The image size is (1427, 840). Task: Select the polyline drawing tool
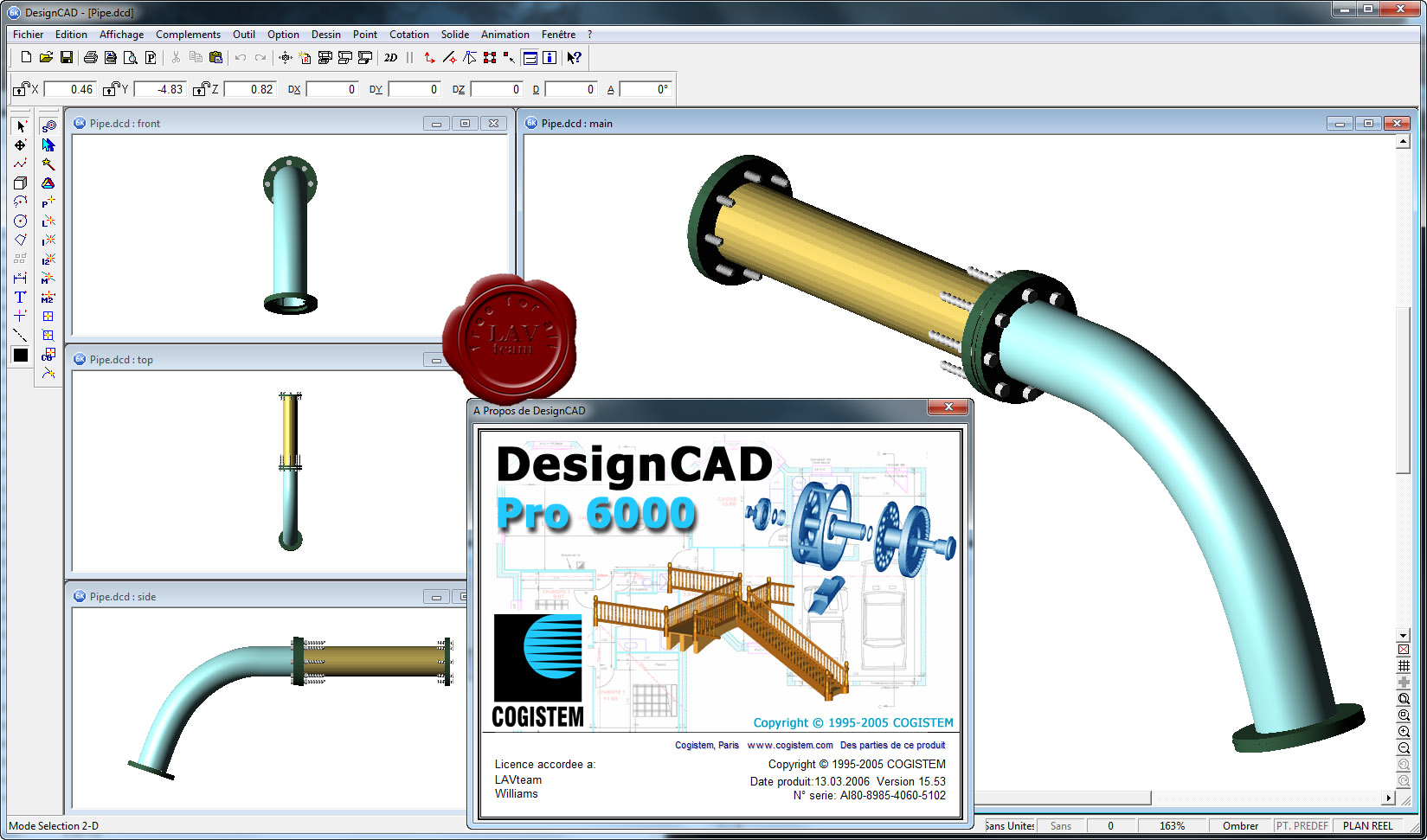pyautogui.click(x=21, y=164)
